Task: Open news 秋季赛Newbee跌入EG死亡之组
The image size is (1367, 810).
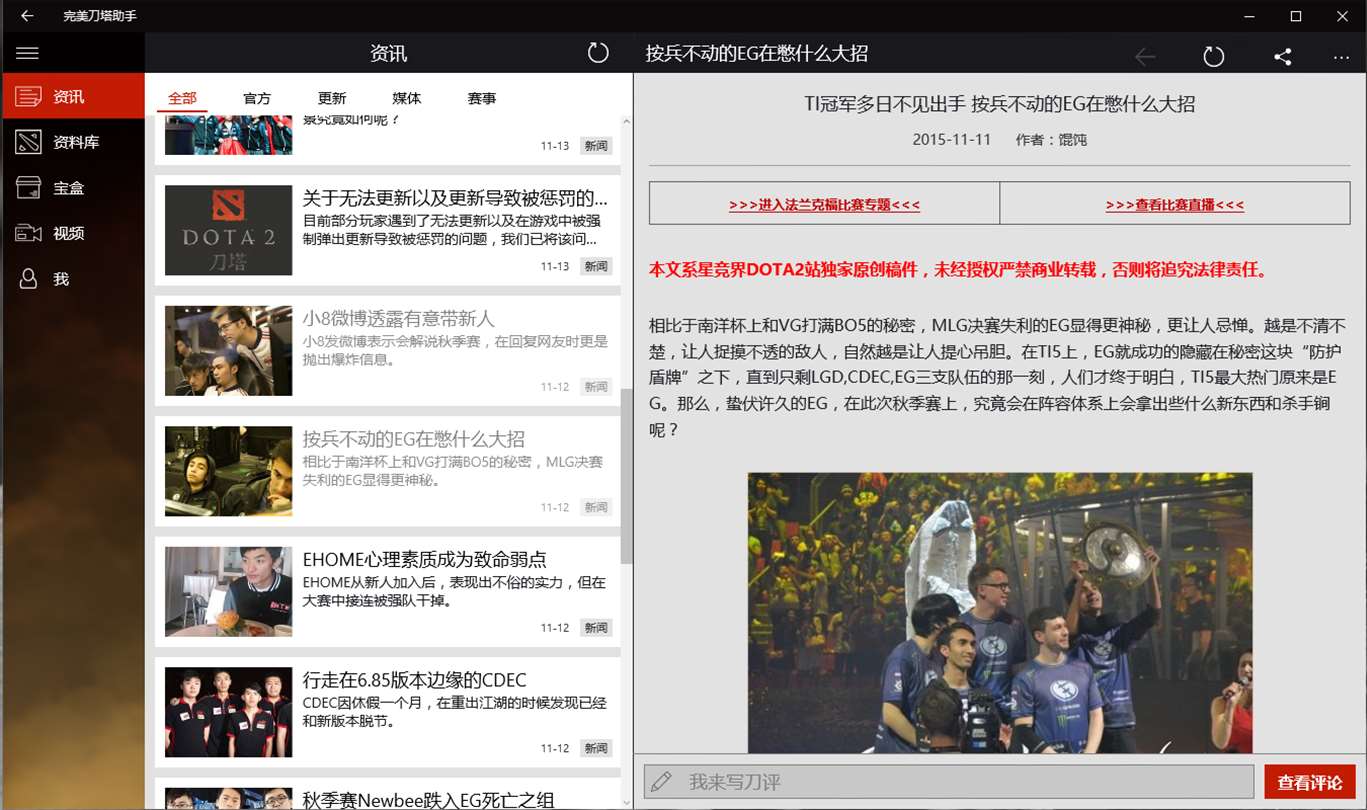Action: (388, 794)
